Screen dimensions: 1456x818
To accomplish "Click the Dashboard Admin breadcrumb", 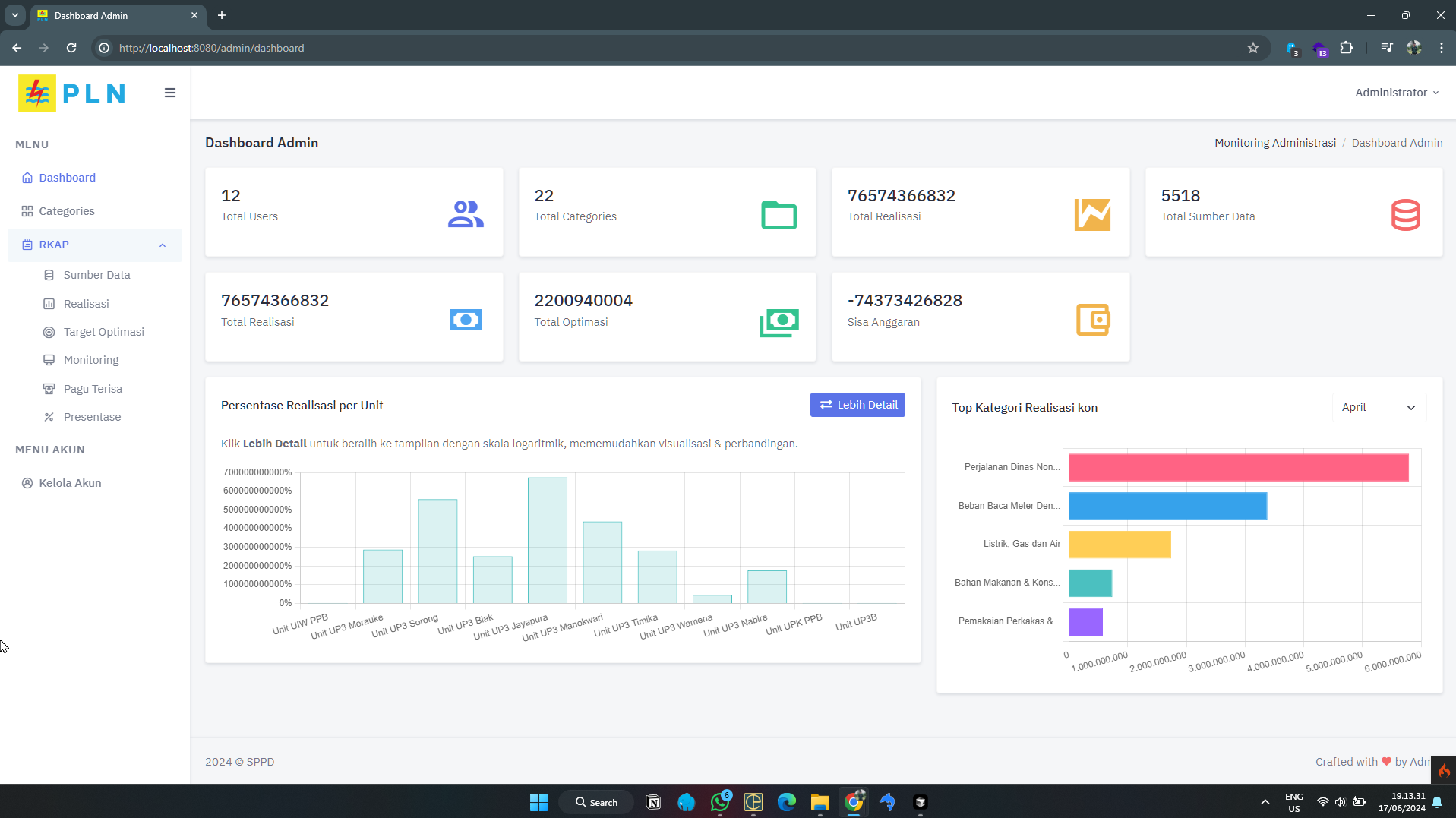I will 1397,143.
